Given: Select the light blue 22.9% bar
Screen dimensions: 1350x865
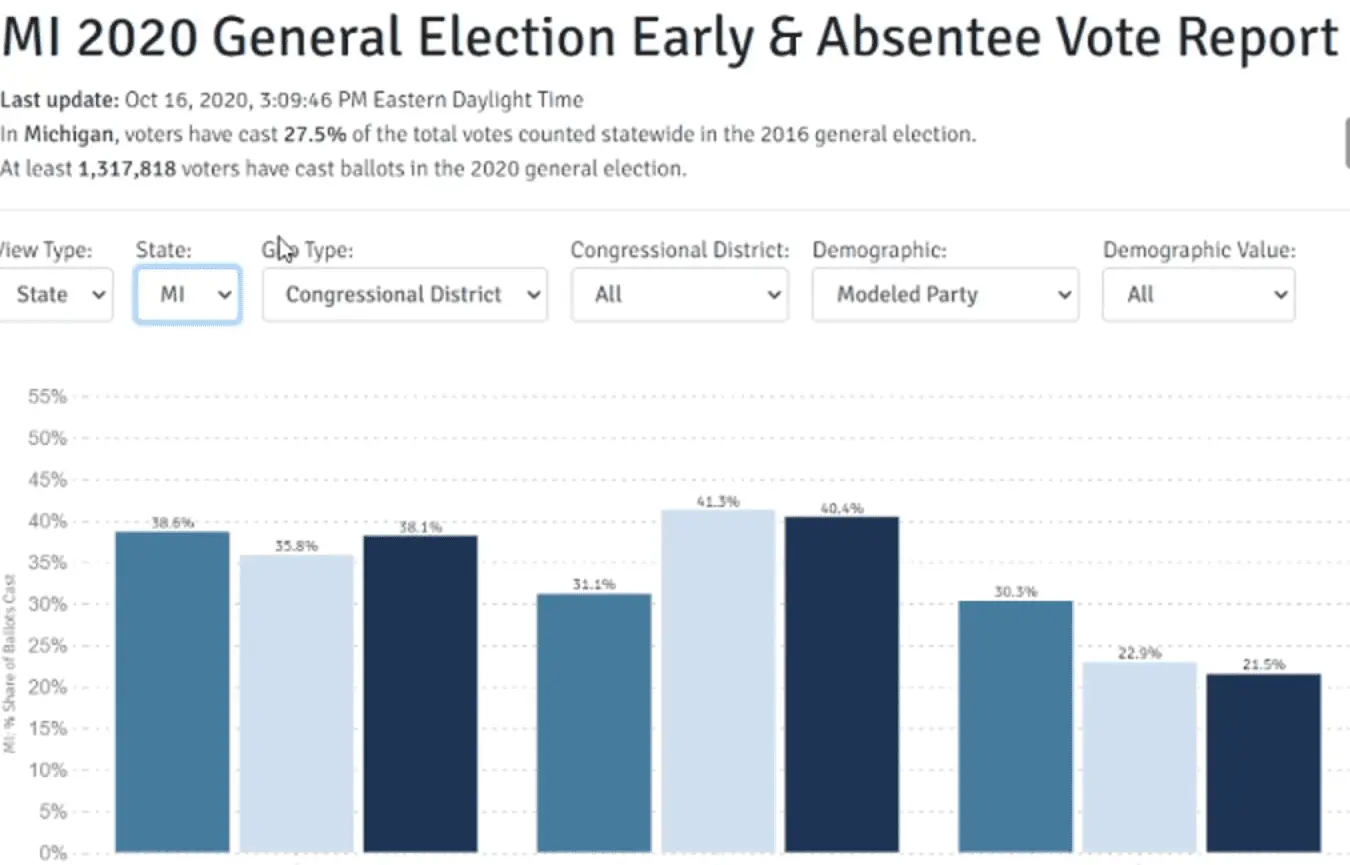Looking at the screenshot, I should point(1139,755).
